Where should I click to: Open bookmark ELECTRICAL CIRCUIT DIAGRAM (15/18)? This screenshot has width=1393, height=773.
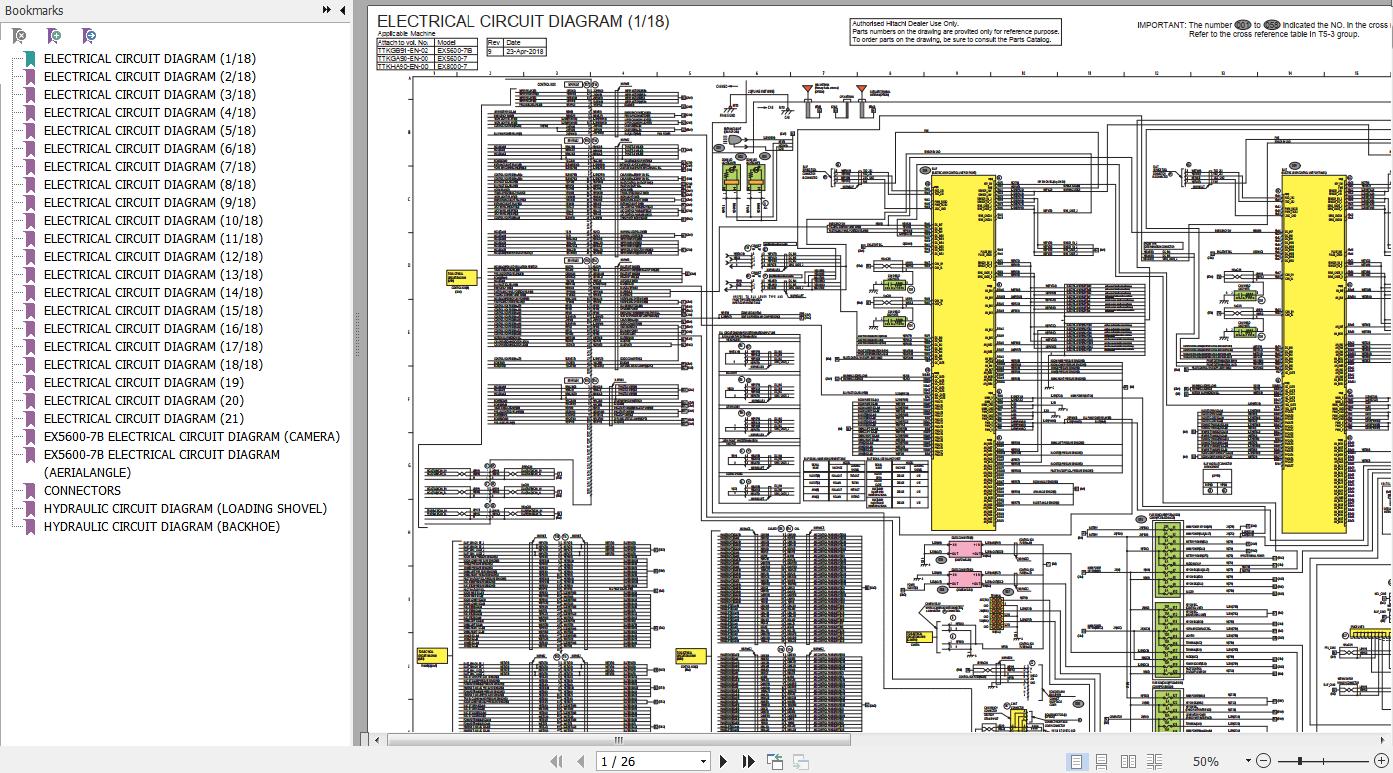(x=153, y=311)
